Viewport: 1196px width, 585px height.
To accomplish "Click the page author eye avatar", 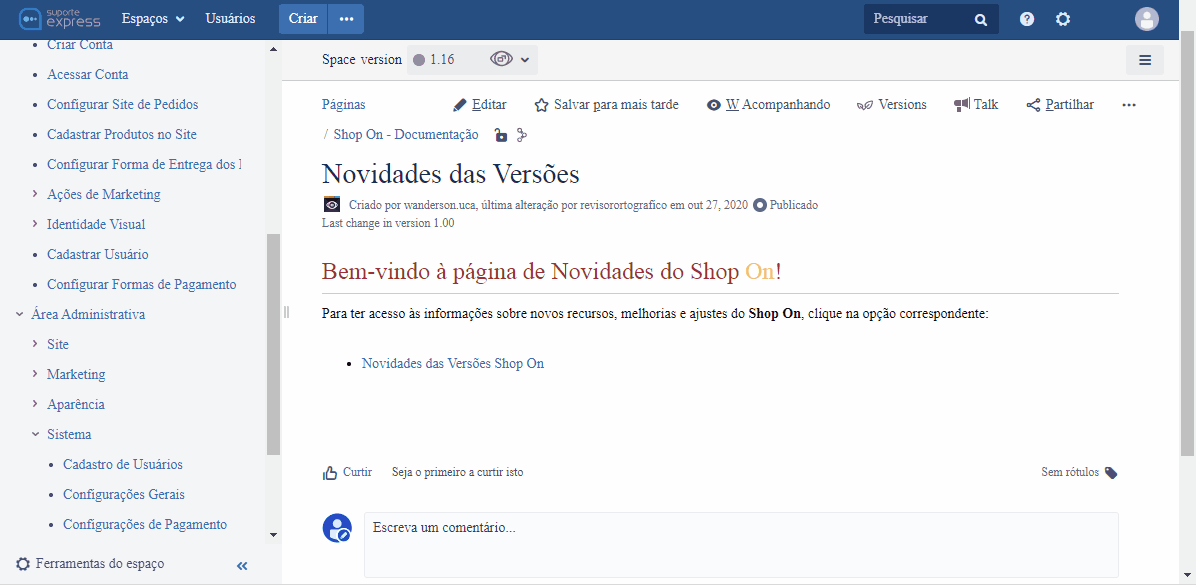I will click(x=332, y=204).
